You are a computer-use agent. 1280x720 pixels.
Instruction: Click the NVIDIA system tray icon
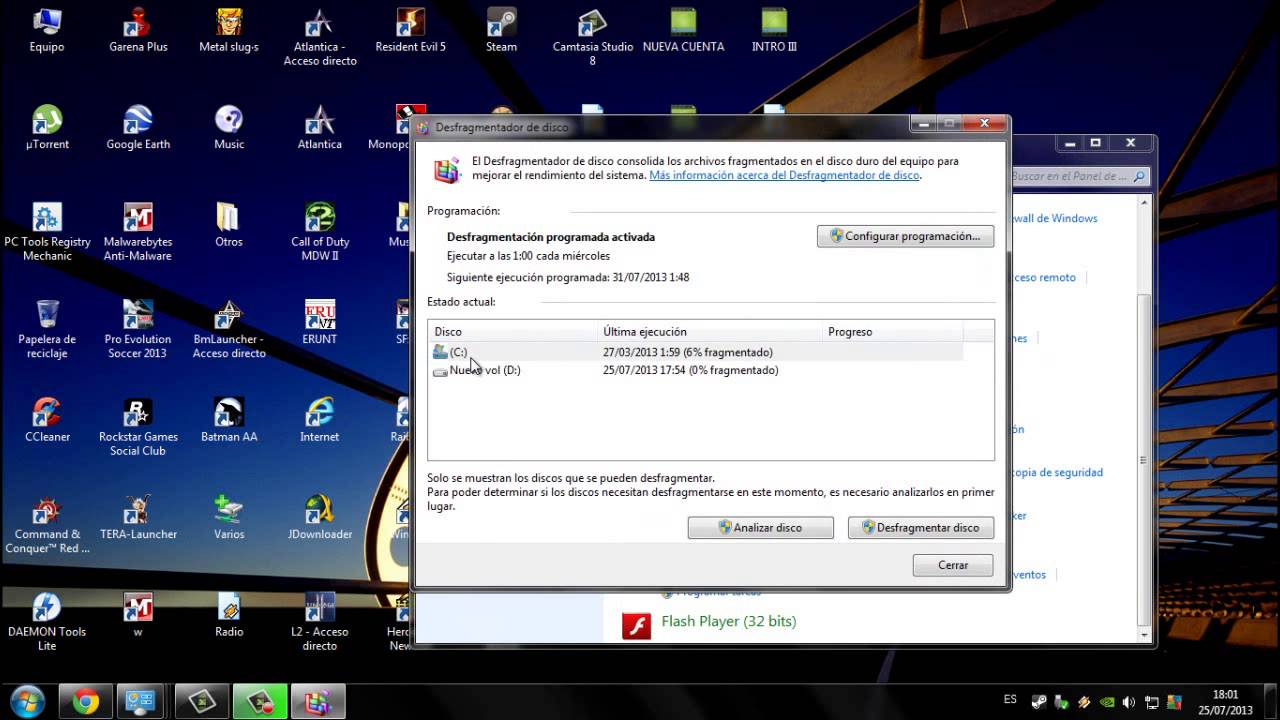pyautogui.click(x=1107, y=703)
